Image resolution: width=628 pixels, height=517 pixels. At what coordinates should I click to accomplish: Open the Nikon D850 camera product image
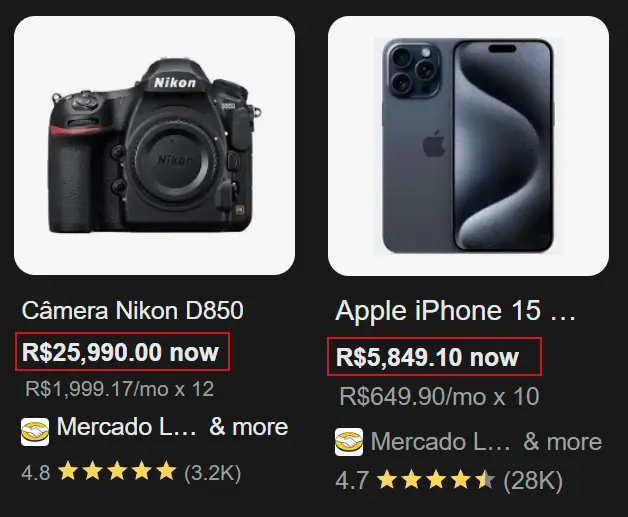point(154,146)
